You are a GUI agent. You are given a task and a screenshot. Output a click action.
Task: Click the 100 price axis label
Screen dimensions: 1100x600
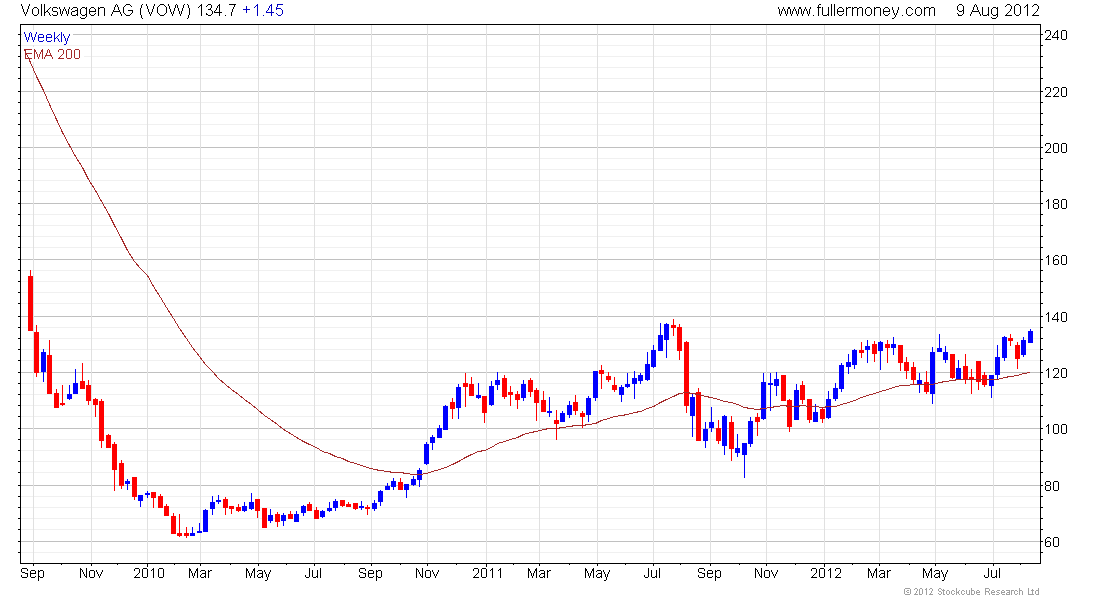click(1056, 429)
